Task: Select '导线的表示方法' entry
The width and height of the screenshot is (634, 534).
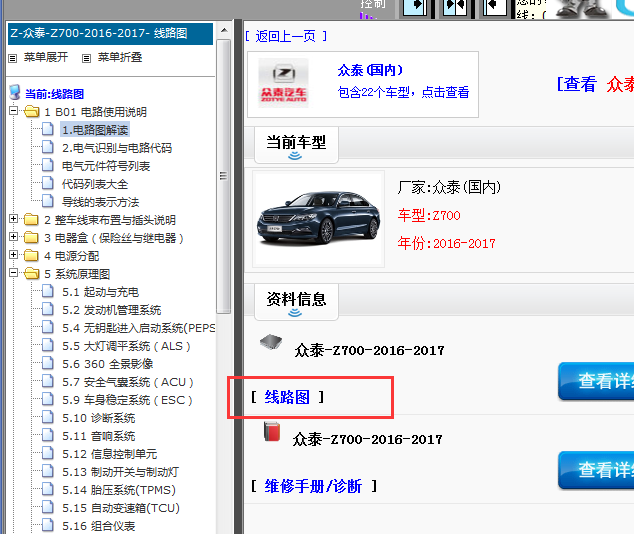Action: (100, 202)
